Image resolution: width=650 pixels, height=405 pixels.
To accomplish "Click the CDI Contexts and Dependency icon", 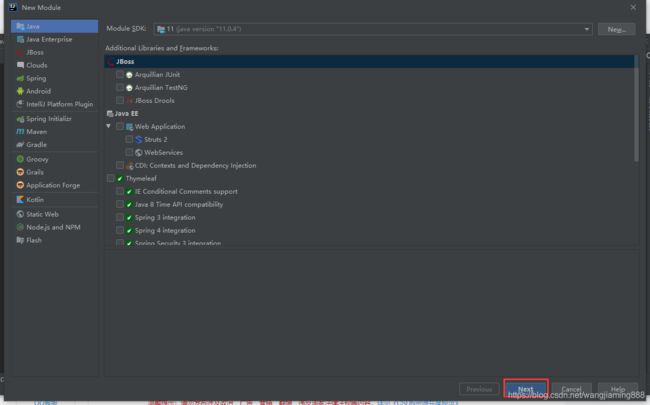I will (x=129, y=166).
